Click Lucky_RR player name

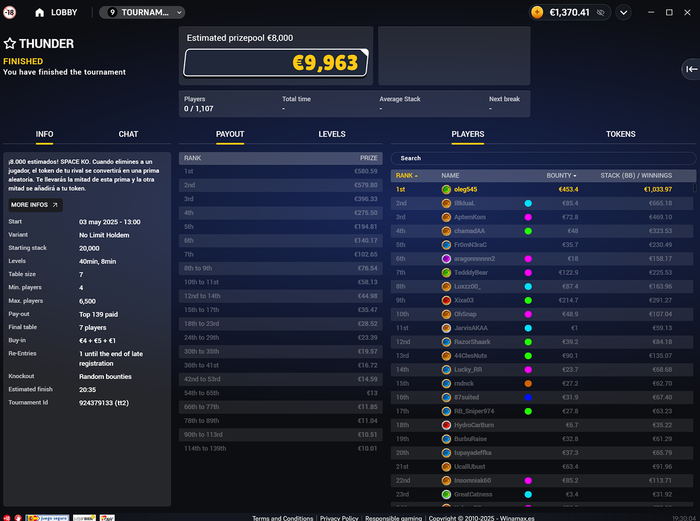(468, 370)
